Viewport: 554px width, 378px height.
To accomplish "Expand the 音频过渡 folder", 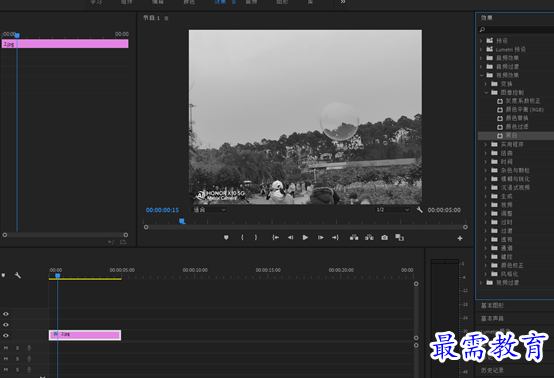I will click(481, 67).
